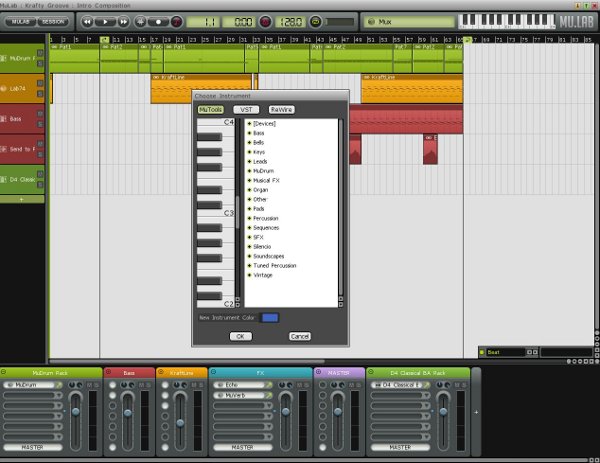This screenshot has width=600, height=463.
Task: Confirm the dialog with OK
Action: [x=240, y=336]
